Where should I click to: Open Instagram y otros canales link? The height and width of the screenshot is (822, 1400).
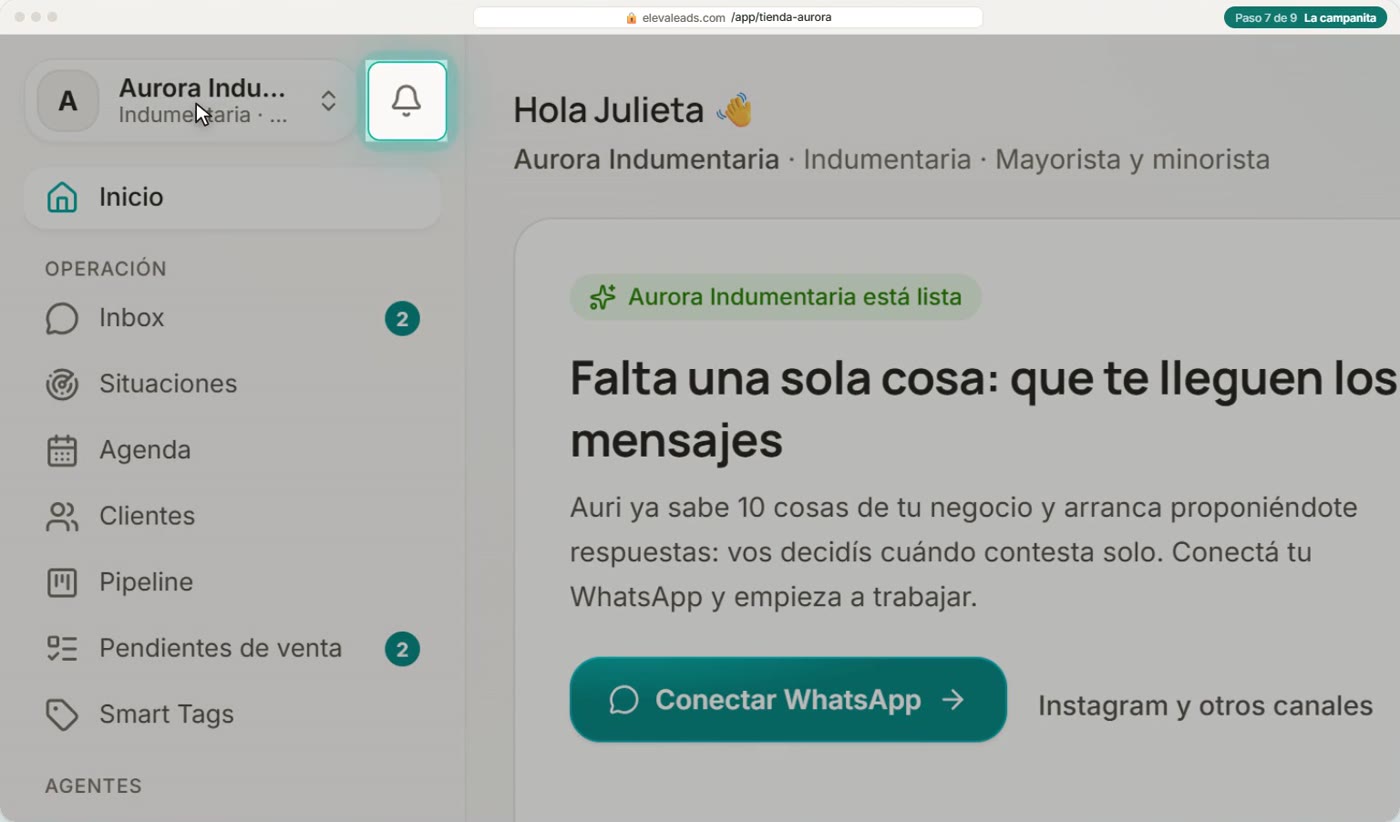(1205, 705)
